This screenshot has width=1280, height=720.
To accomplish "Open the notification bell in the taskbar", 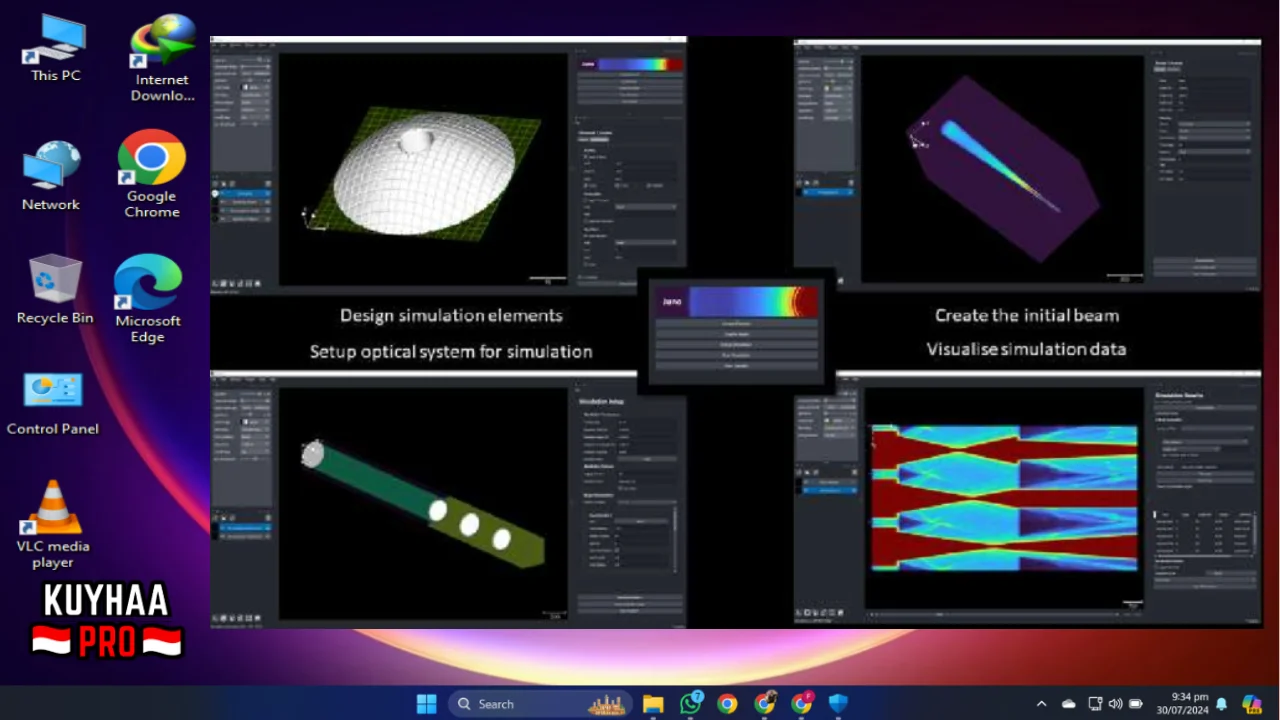I will pyautogui.click(x=1221, y=704).
